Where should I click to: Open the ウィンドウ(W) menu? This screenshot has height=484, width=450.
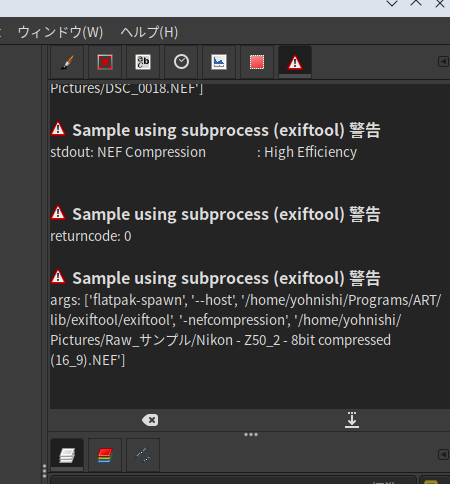[x=60, y=32]
